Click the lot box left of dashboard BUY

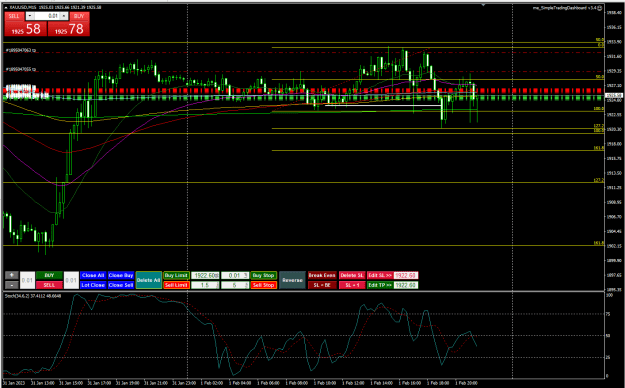pyautogui.click(x=28, y=280)
